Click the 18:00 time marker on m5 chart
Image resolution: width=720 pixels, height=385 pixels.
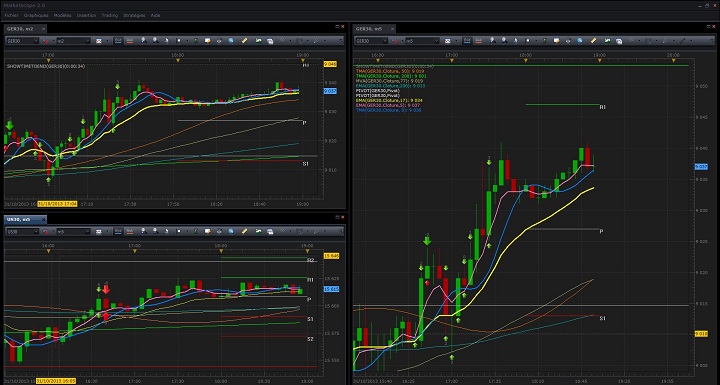point(525,55)
